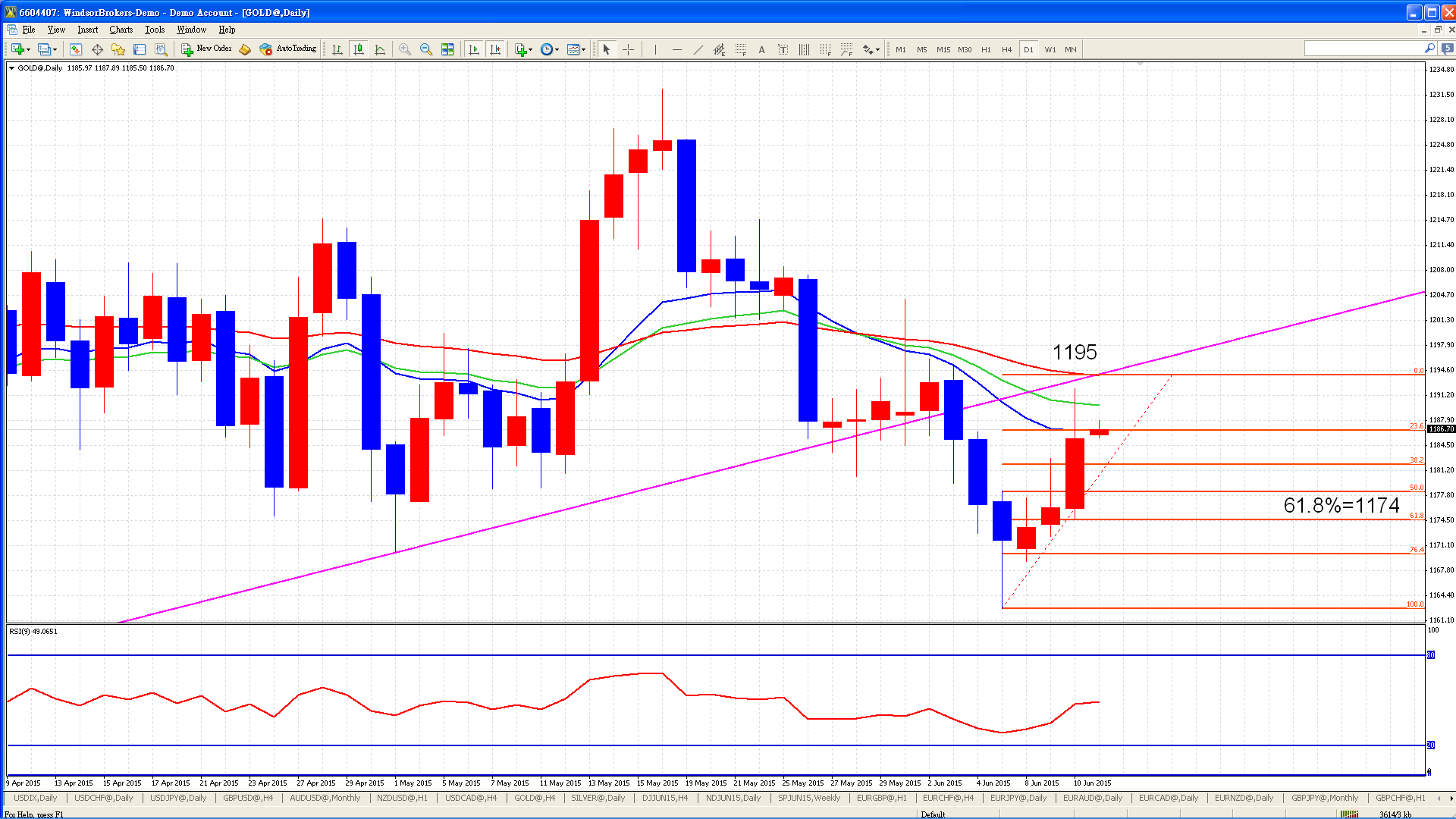Click the 3614/3 kb connection status
Image resolution: width=1456 pixels, height=819 pixels.
click(x=1395, y=814)
